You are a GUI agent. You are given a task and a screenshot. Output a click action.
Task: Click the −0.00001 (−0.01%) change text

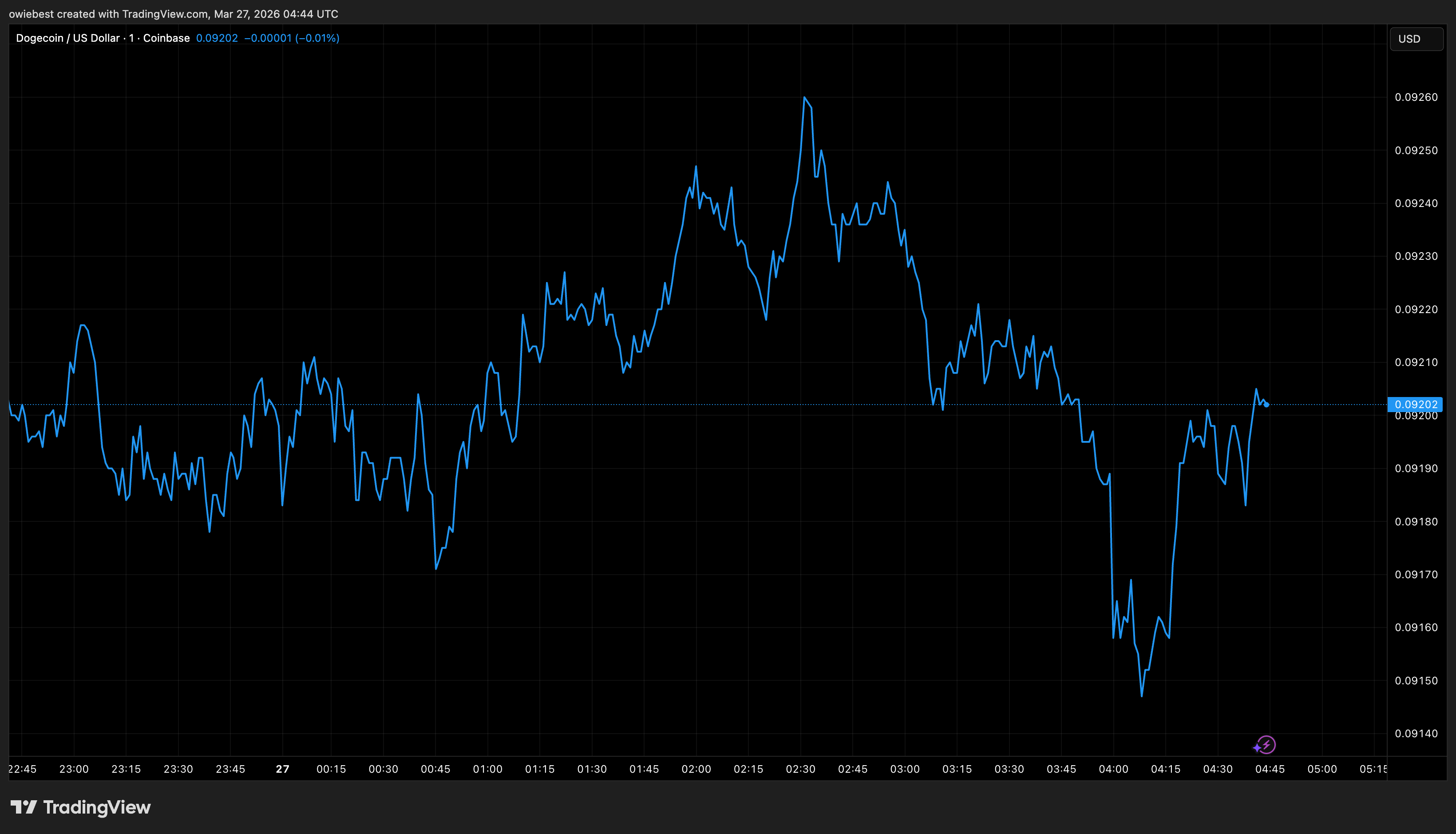[x=292, y=38]
